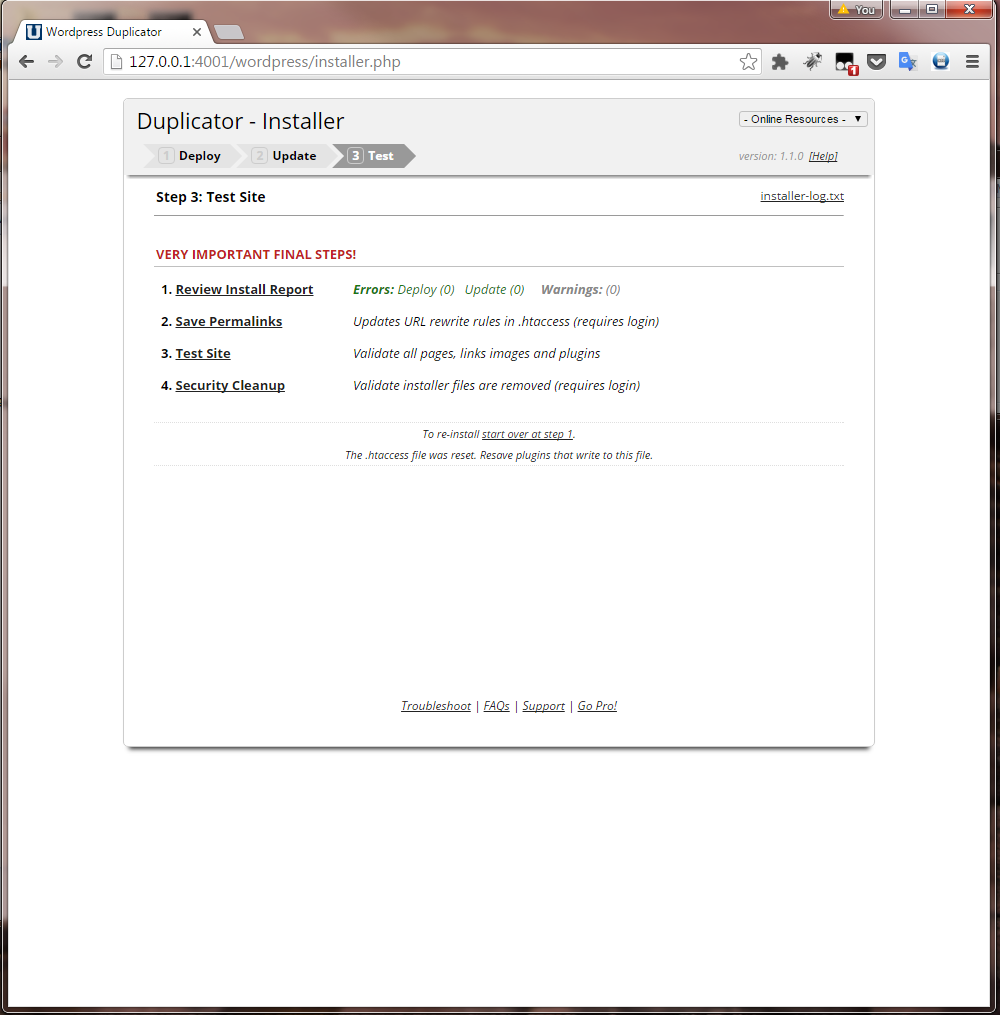Open the installer-log.txt link
The height and width of the screenshot is (1015, 1000).
pyautogui.click(x=802, y=196)
